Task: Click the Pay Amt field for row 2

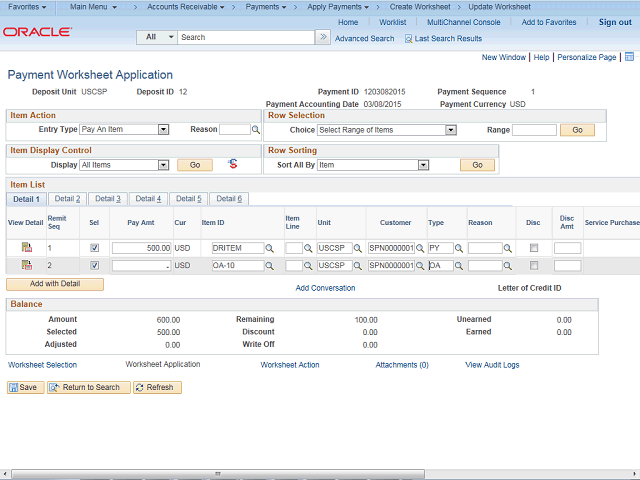Action: [x=142, y=266]
